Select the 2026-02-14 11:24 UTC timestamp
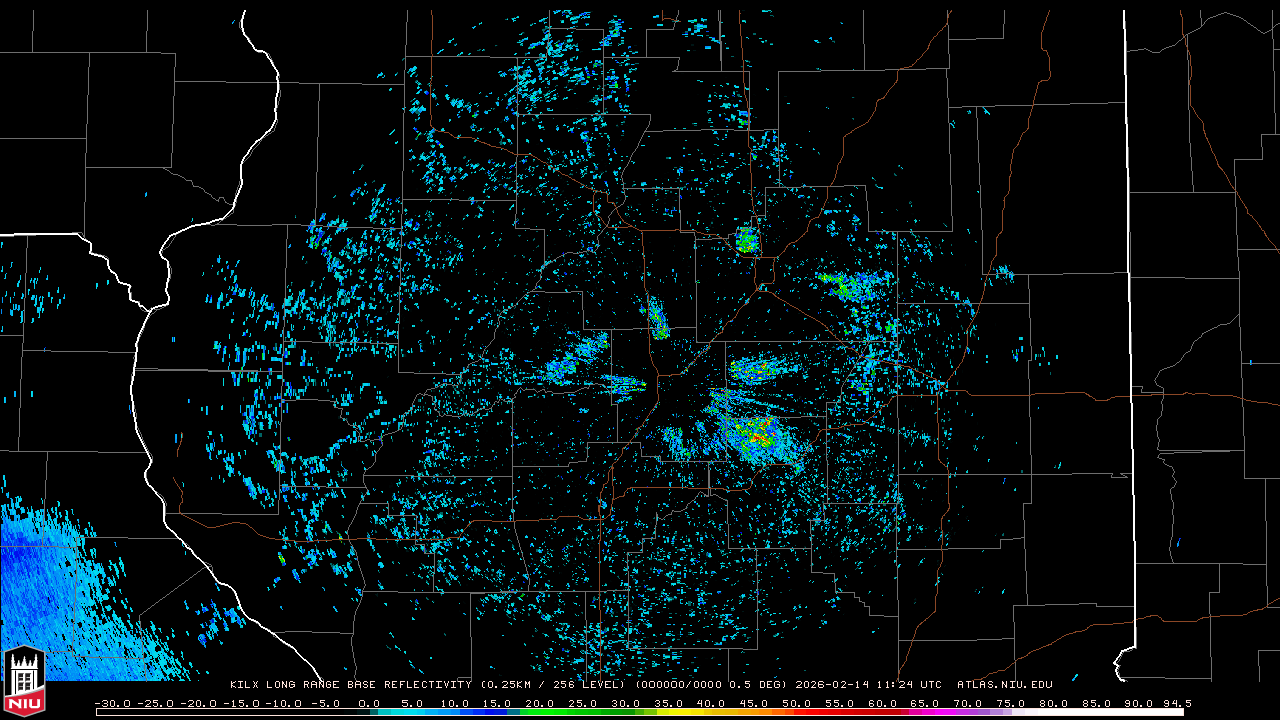The height and width of the screenshot is (720, 1280). coord(868,685)
